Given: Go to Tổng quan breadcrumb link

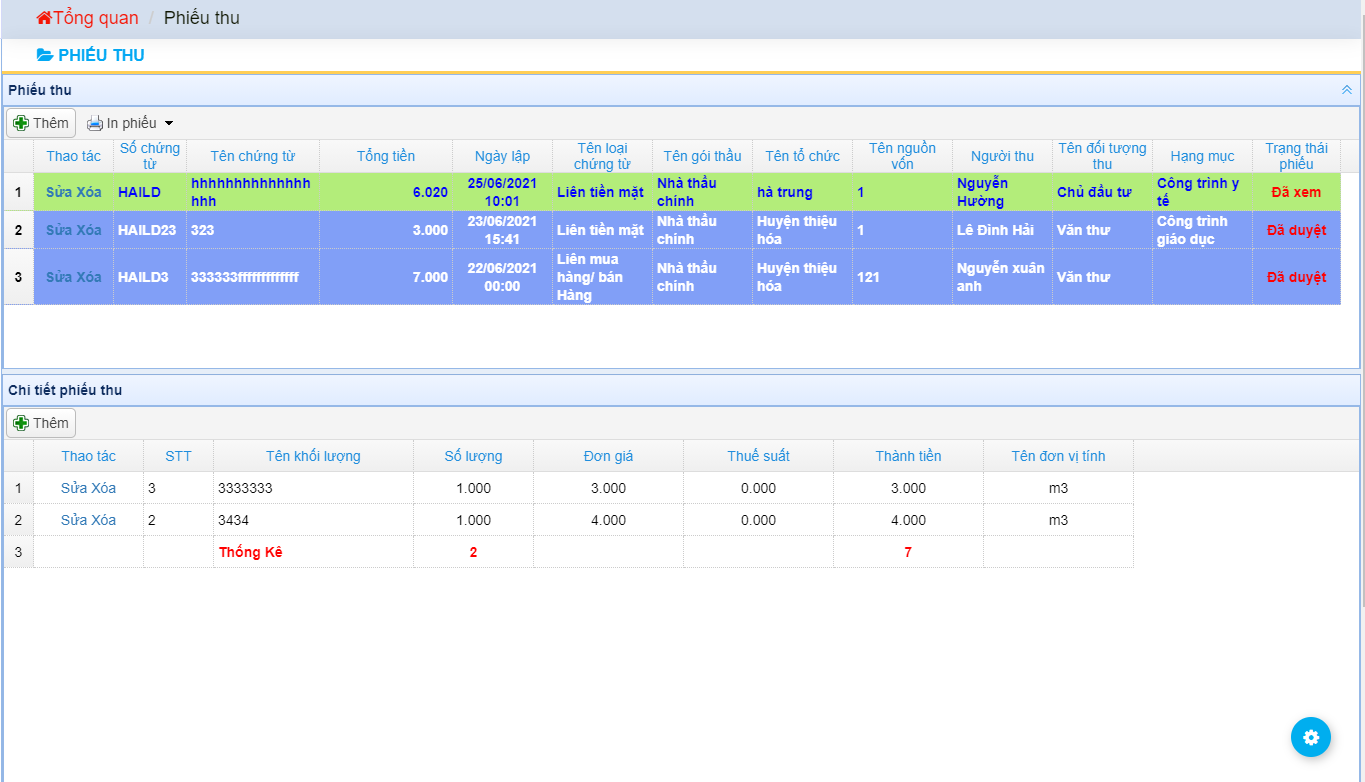Looking at the screenshot, I should (95, 18).
